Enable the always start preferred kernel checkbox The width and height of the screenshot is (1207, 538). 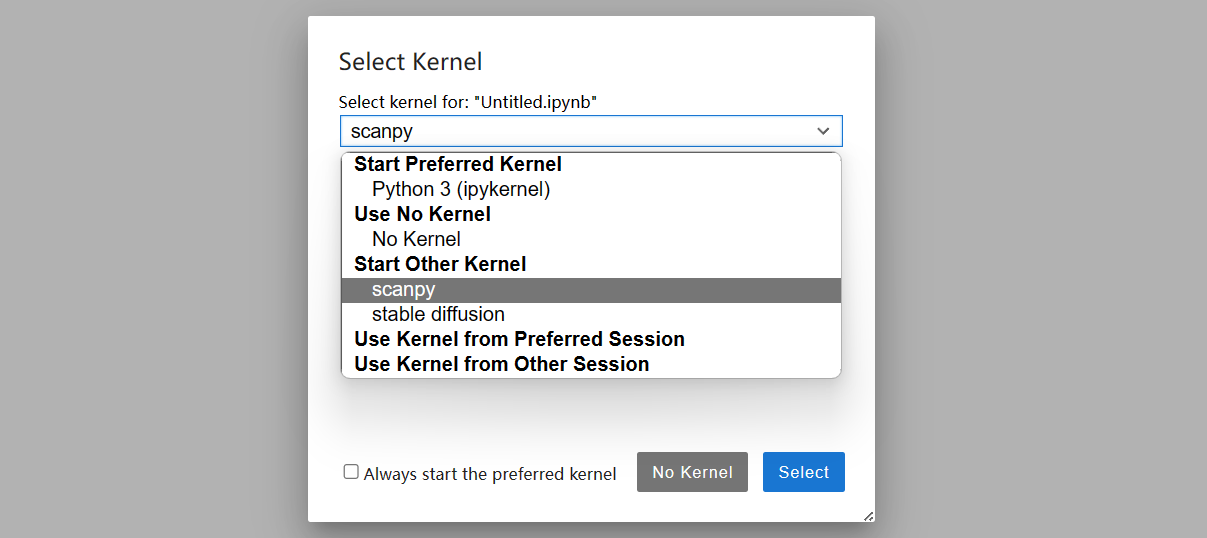[351, 472]
